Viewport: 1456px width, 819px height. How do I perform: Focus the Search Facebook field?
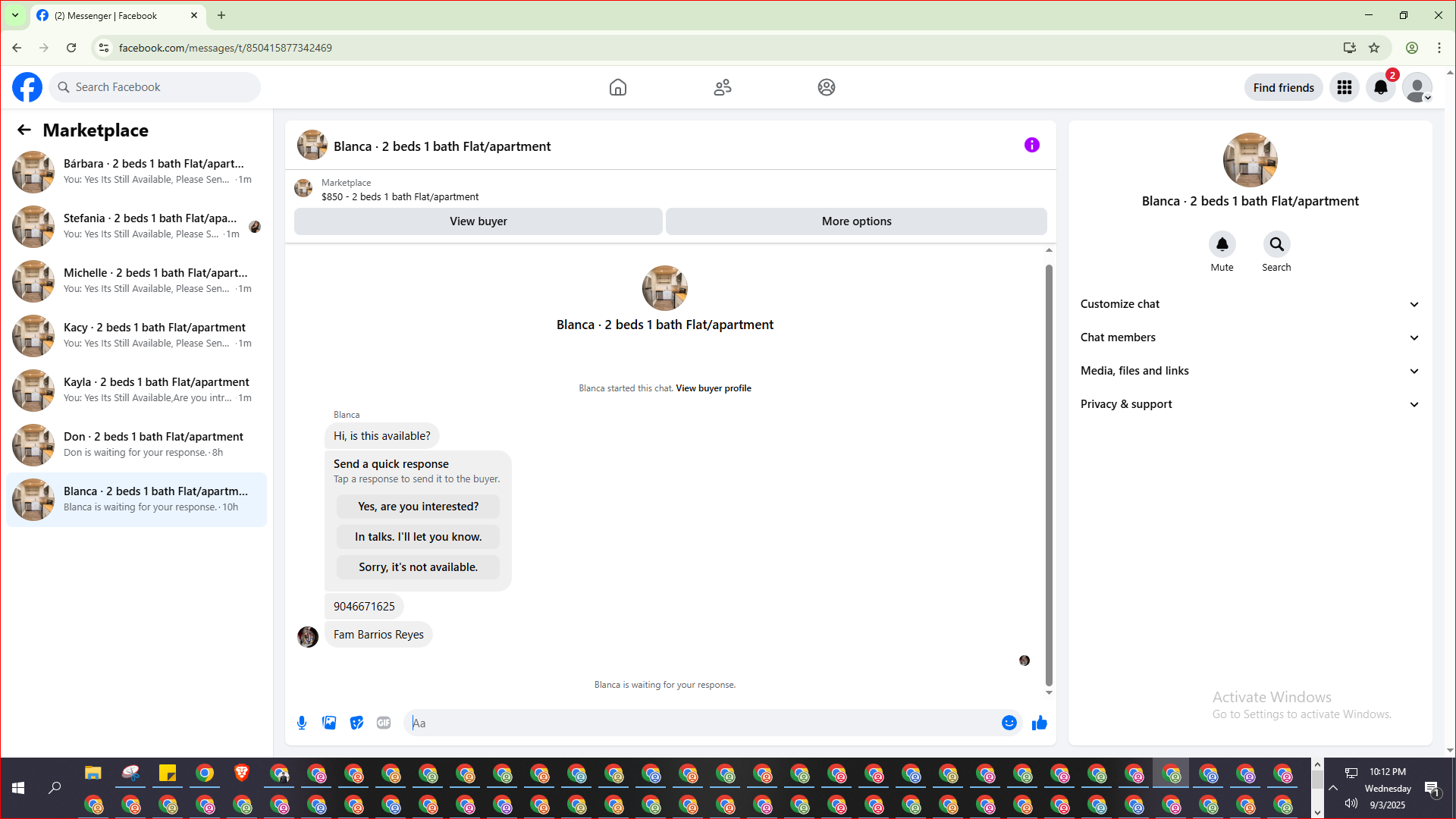tap(155, 87)
